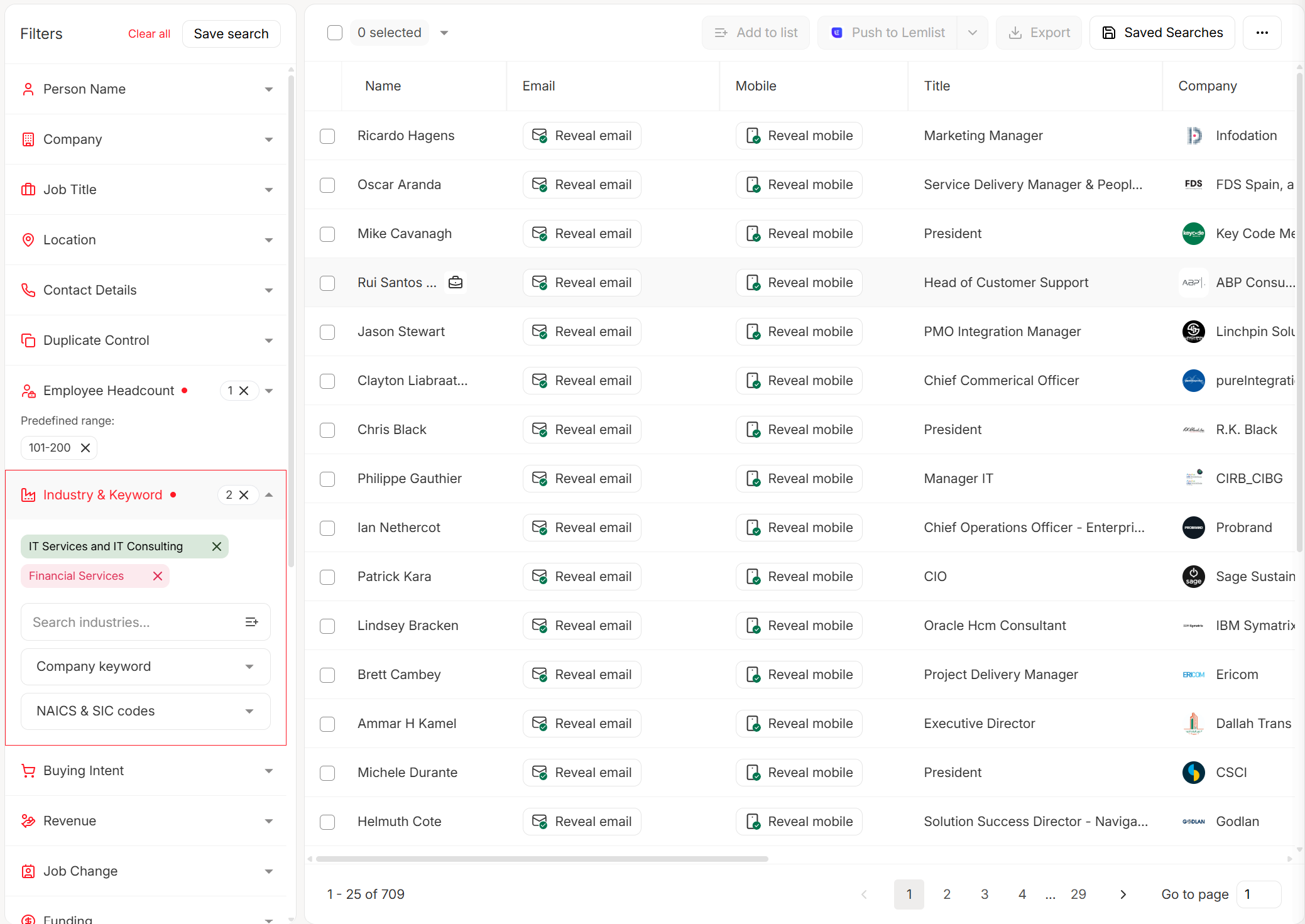Image resolution: width=1305 pixels, height=924 pixels.
Task: Expand the Company keyword dropdown
Action: [x=146, y=666]
